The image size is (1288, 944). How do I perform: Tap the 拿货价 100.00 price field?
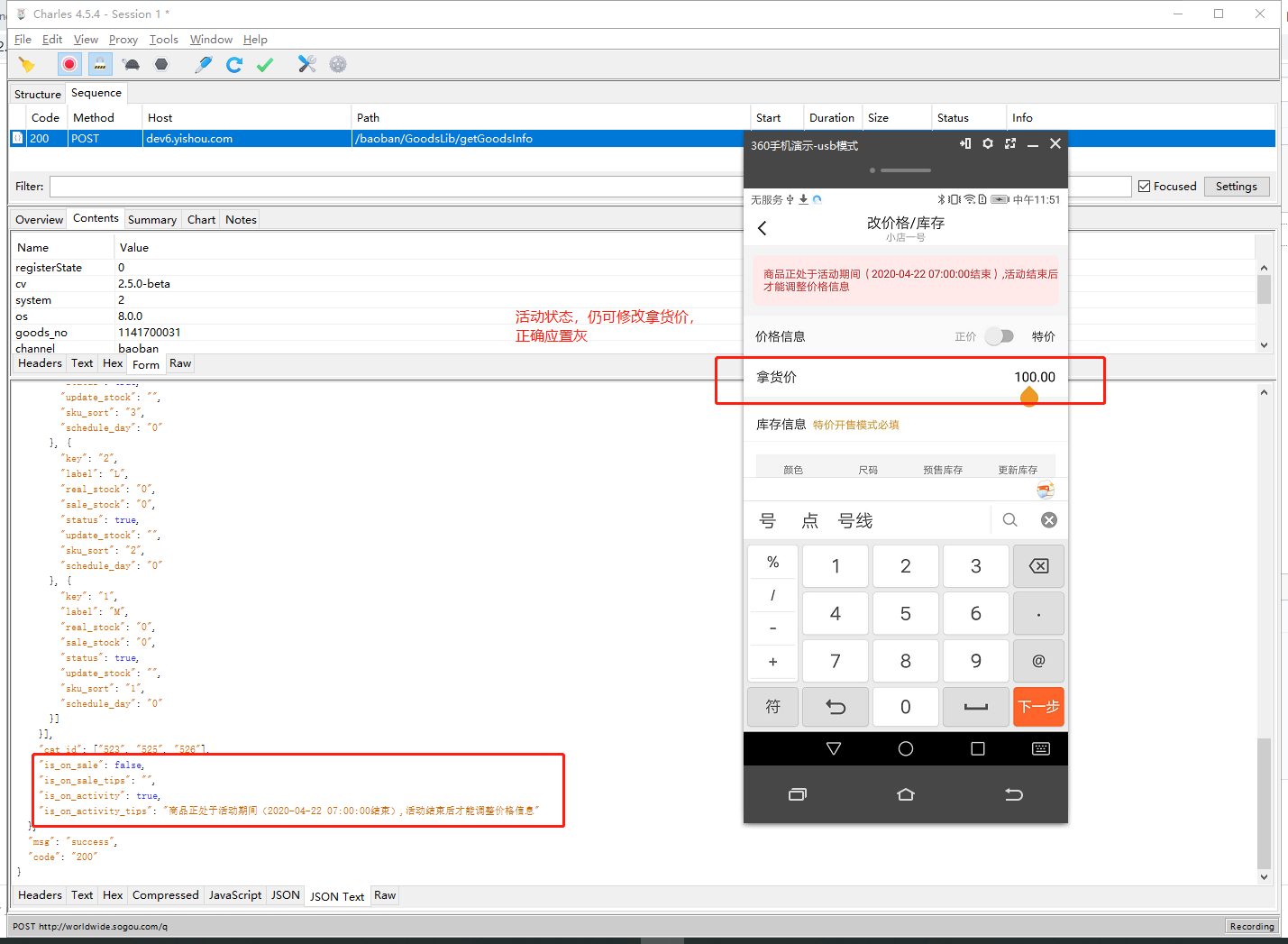click(x=905, y=378)
